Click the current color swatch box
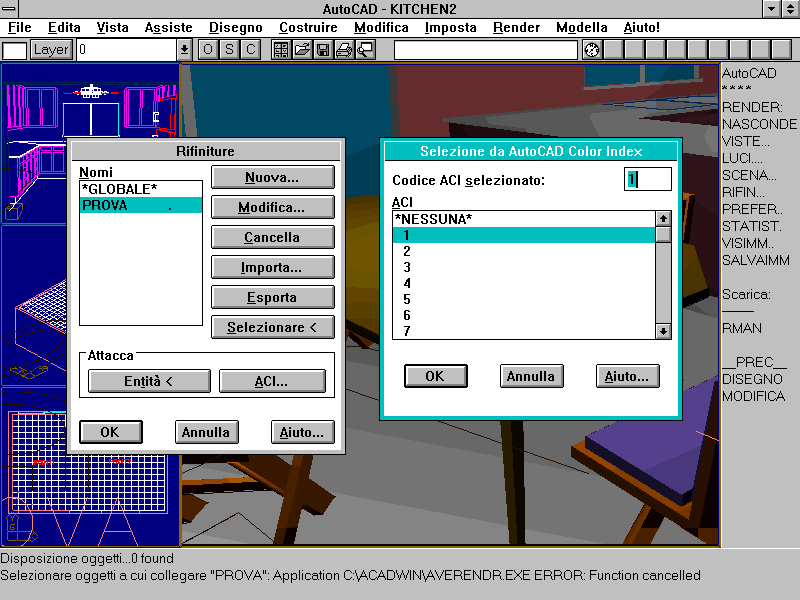Image resolution: width=800 pixels, height=600 pixels. point(14,51)
